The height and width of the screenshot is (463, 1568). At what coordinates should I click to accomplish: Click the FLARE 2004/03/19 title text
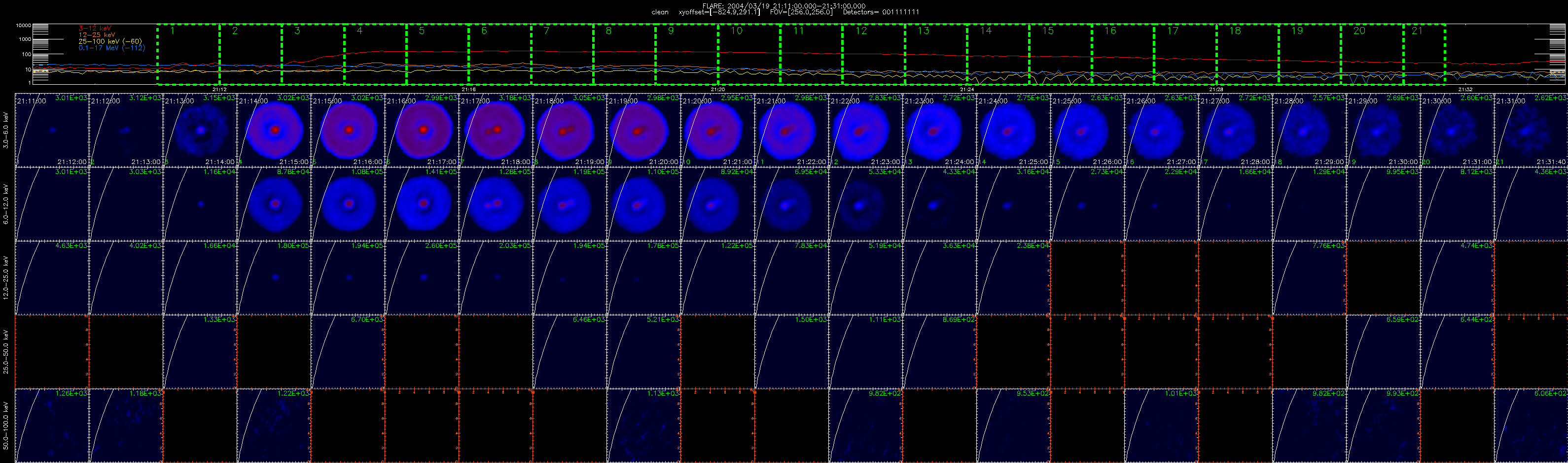tap(784, 5)
